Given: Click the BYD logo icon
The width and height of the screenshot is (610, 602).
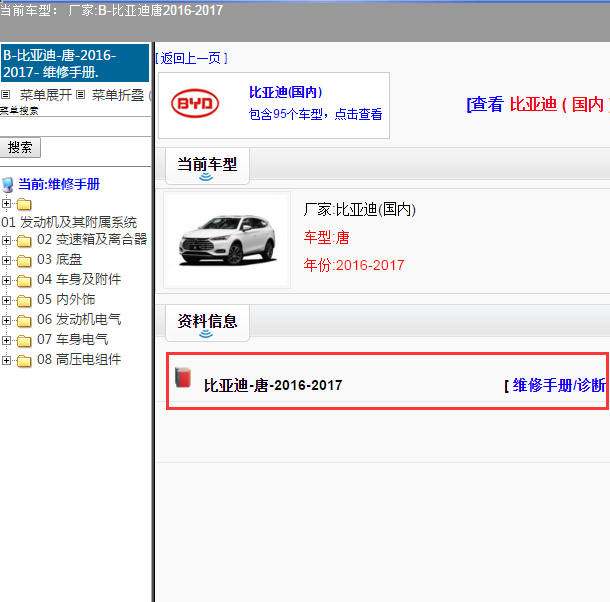Looking at the screenshot, I should pyautogui.click(x=195, y=104).
